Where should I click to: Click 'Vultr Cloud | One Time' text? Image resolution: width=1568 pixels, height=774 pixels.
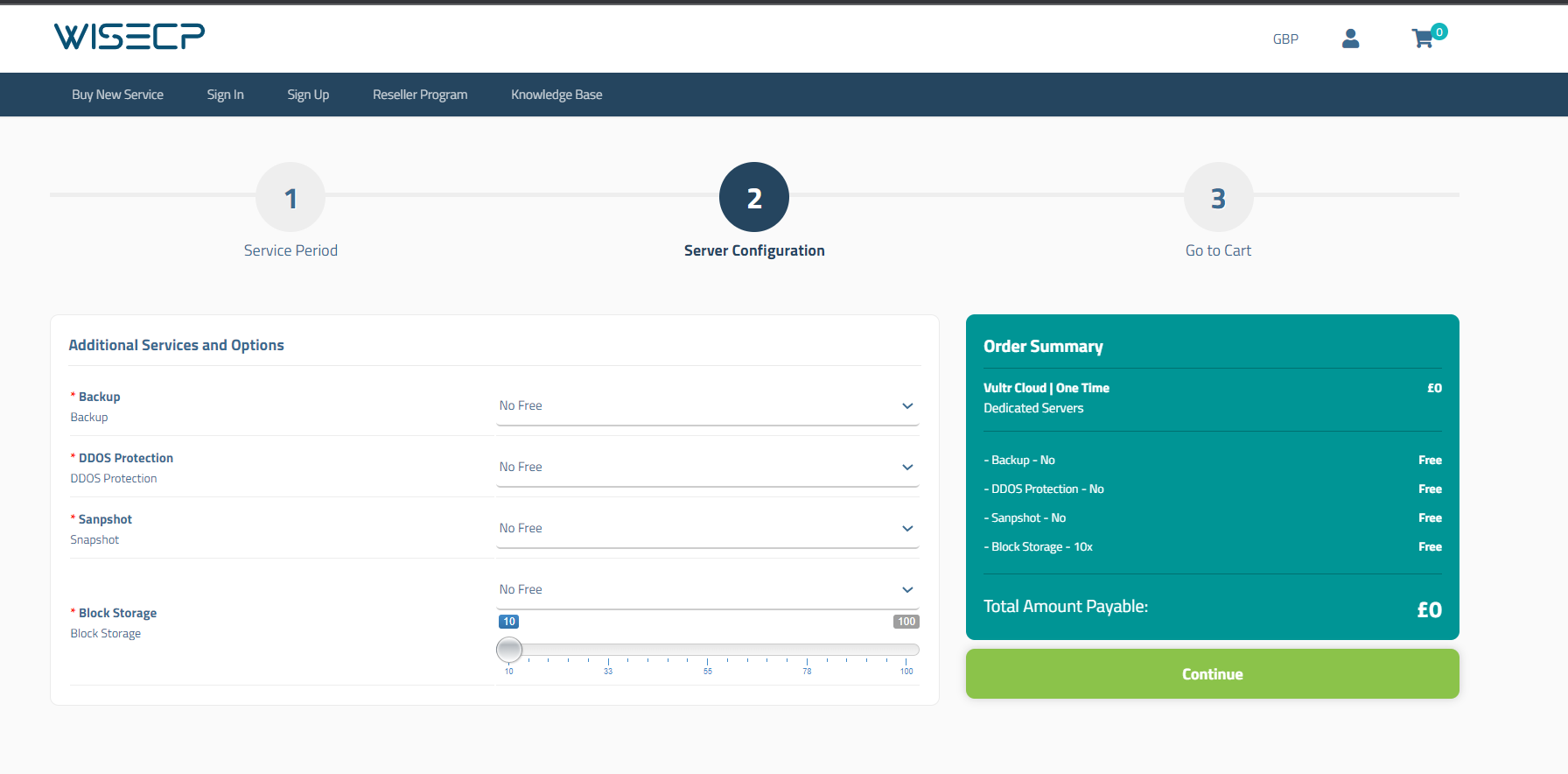(x=1046, y=388)
